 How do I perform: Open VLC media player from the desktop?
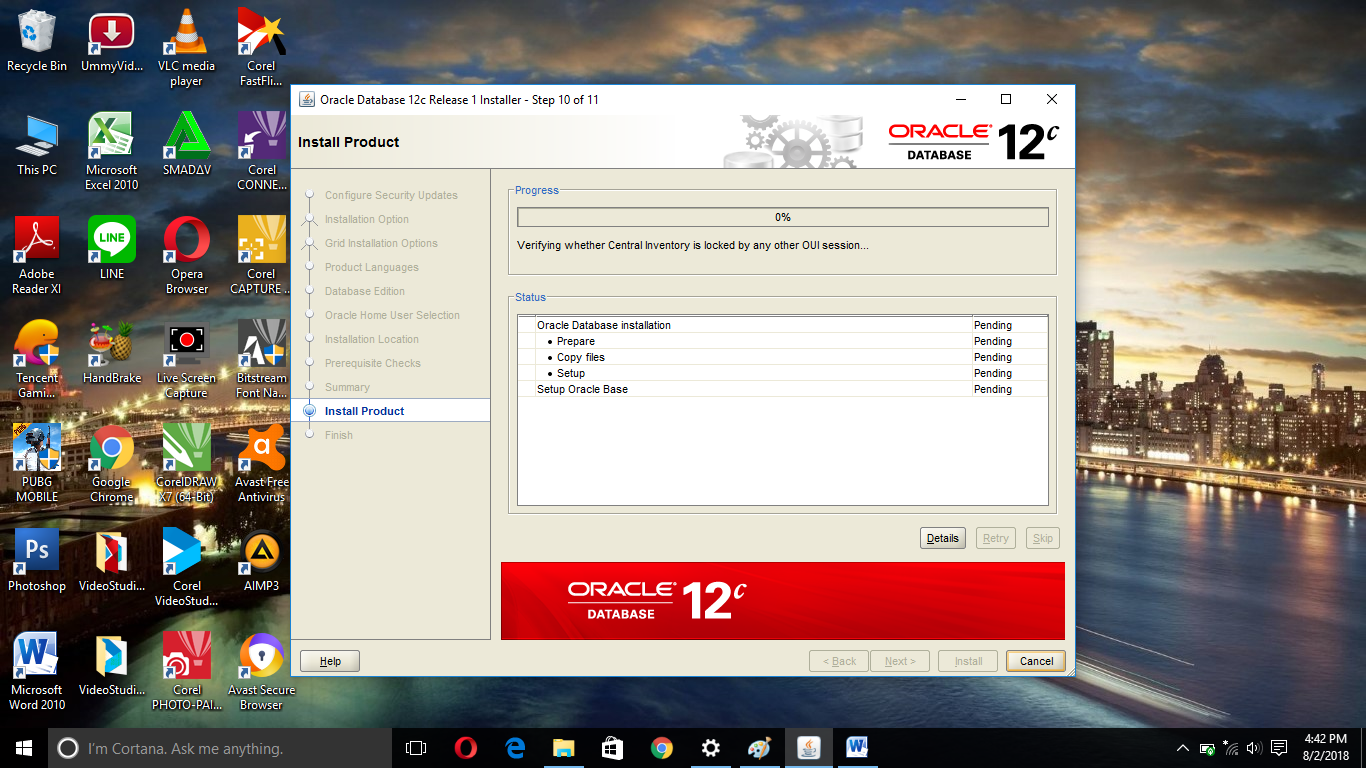[186, 30]
